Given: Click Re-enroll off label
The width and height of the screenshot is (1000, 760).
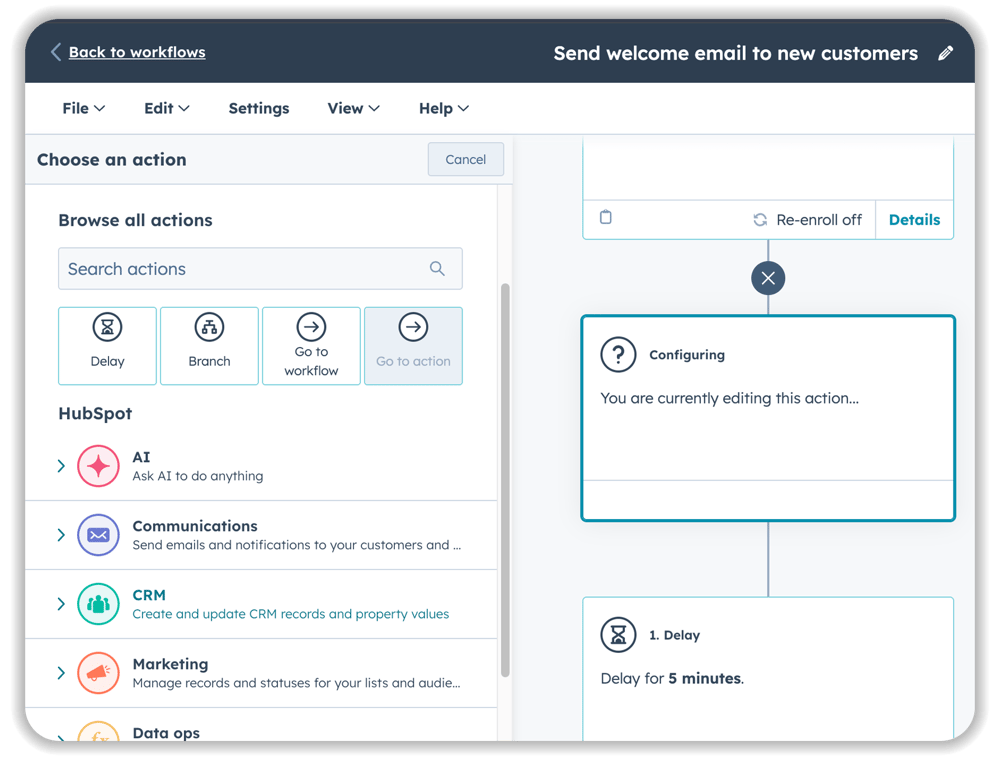Looking at the screenshot, I should tap(819, 220).
